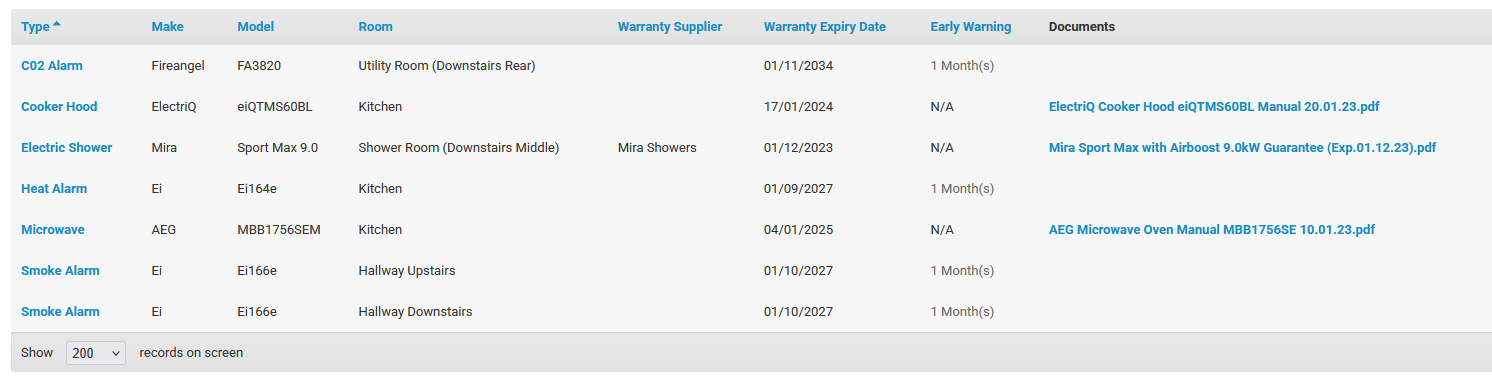
Task: Sort table by Model column
Action: click(x=256, y=27)
